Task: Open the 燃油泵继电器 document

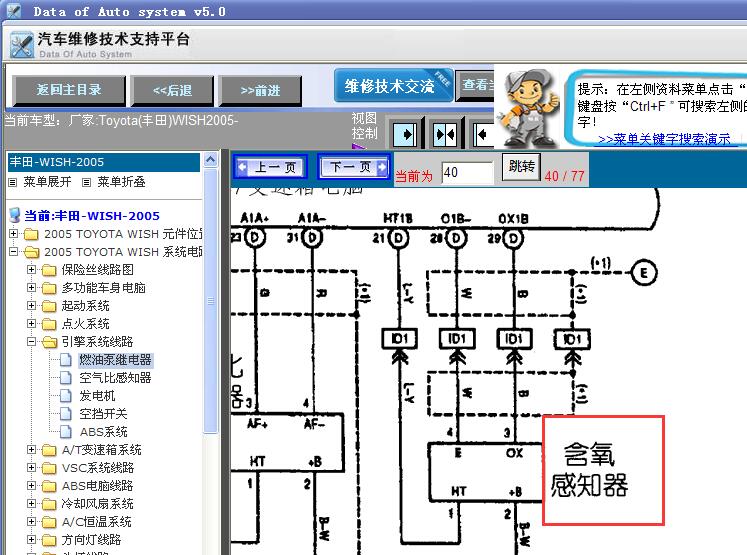Action: (x=115, y=360)
